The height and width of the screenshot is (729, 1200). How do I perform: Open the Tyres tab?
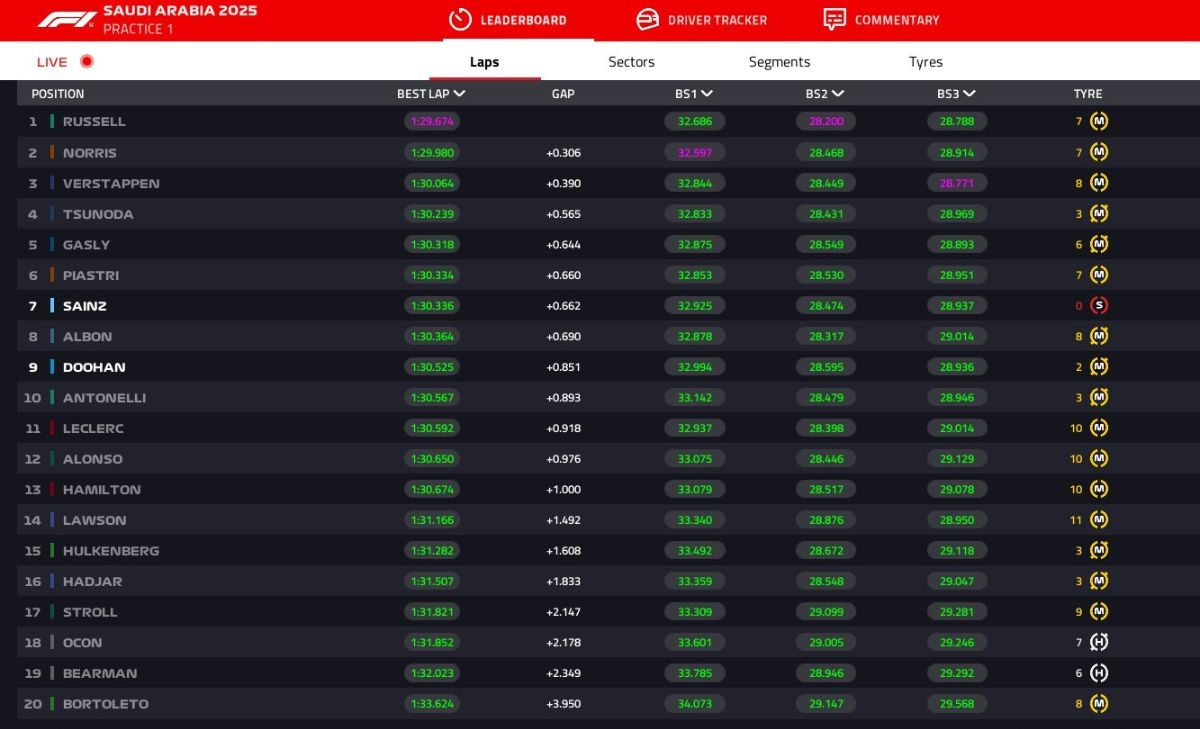pos(925,62)
